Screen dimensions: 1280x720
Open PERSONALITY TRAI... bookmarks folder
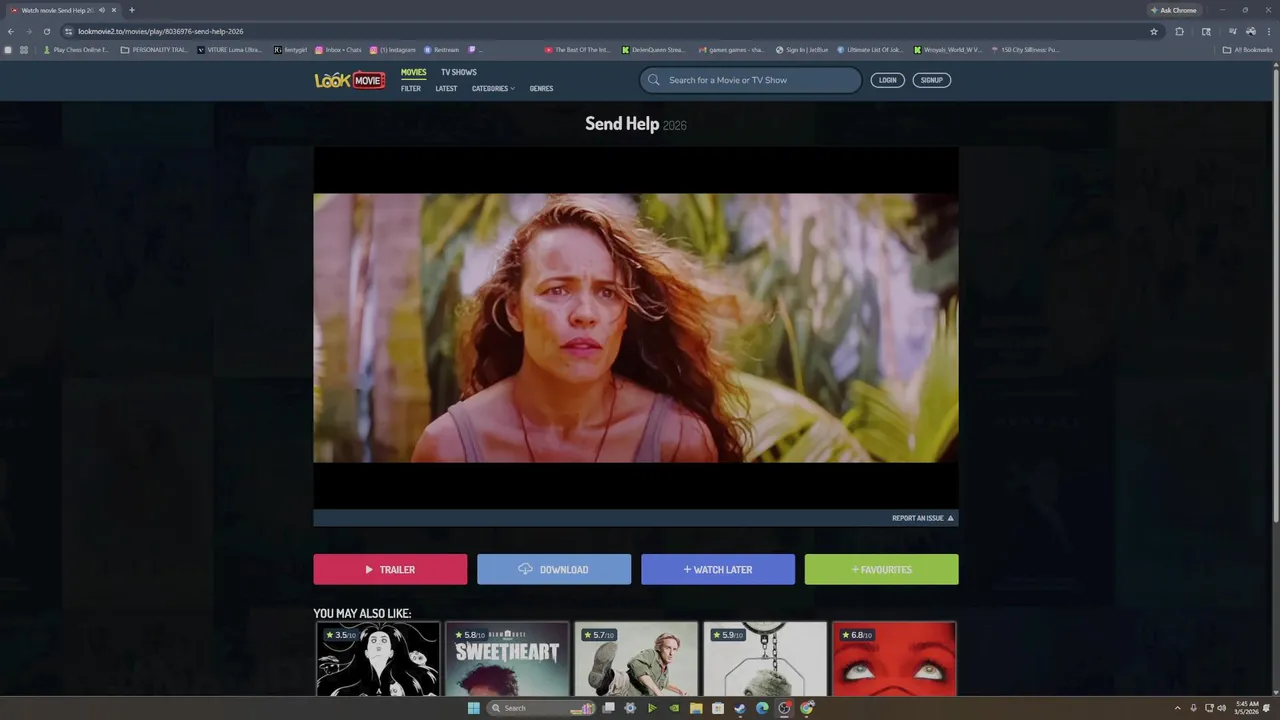point(154,49)
